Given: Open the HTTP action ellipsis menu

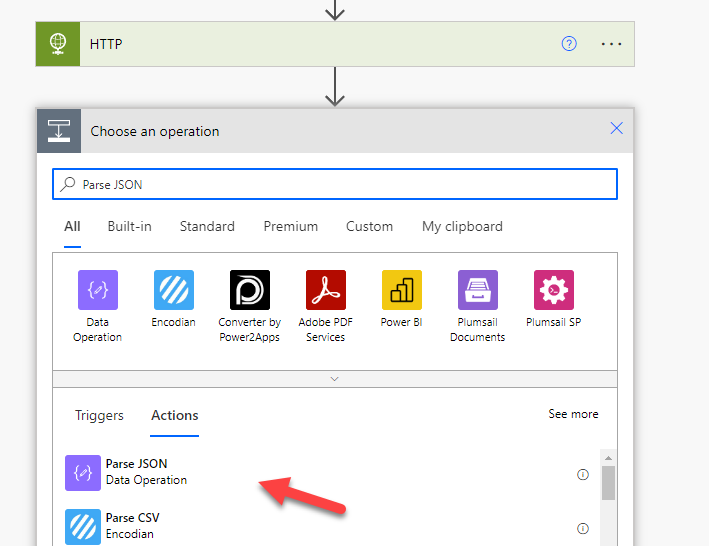Looking at the screenshot, I should tap(611, 44).
